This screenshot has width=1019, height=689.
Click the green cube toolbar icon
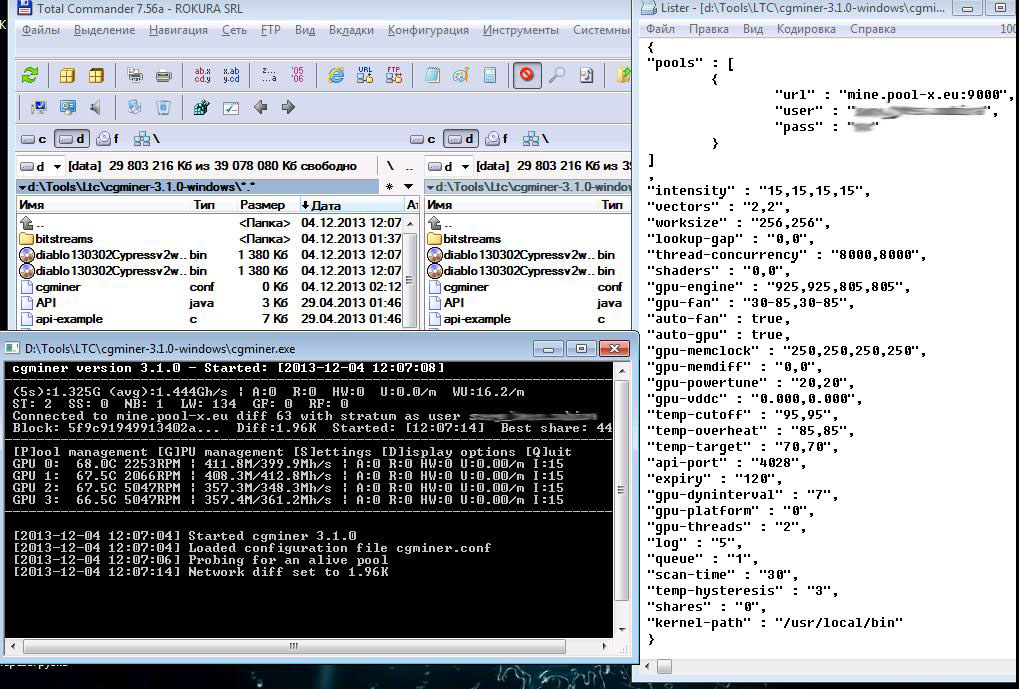[201, 107]
